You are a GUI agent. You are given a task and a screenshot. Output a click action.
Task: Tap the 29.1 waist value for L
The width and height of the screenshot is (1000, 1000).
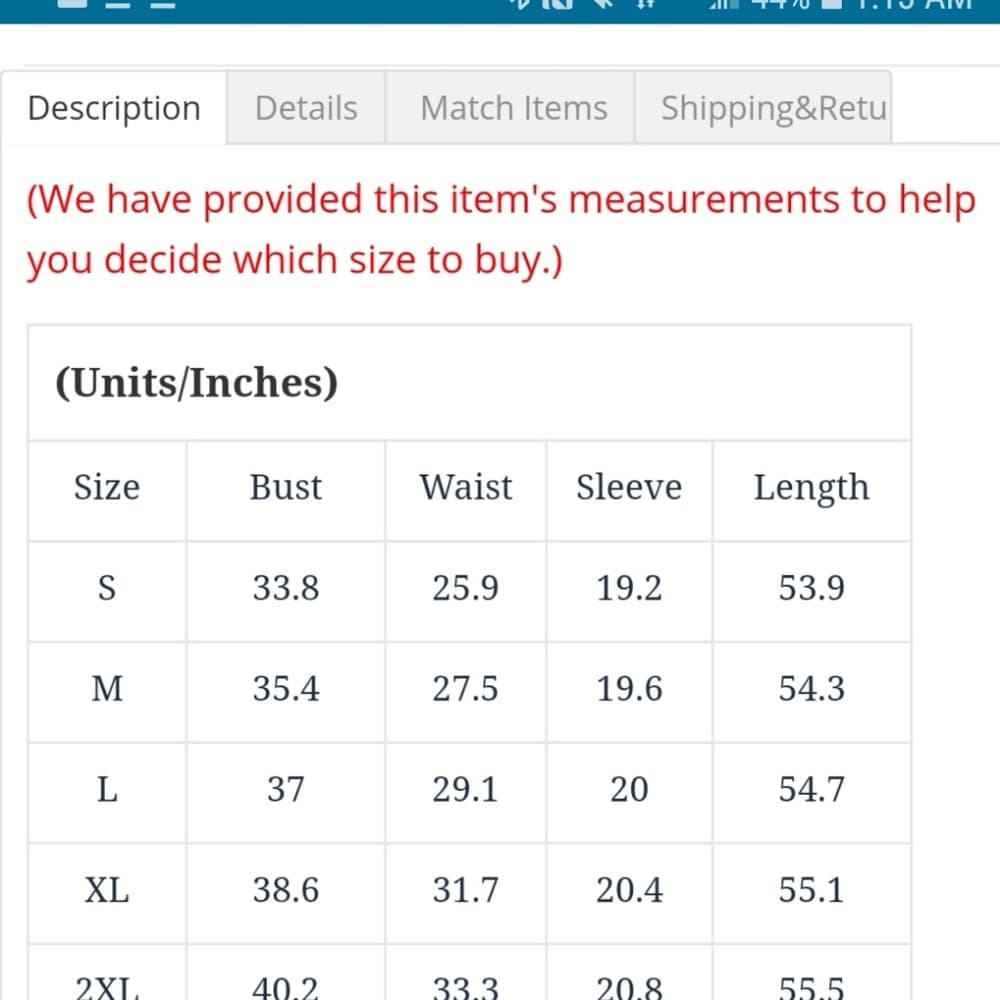point(466,790)
